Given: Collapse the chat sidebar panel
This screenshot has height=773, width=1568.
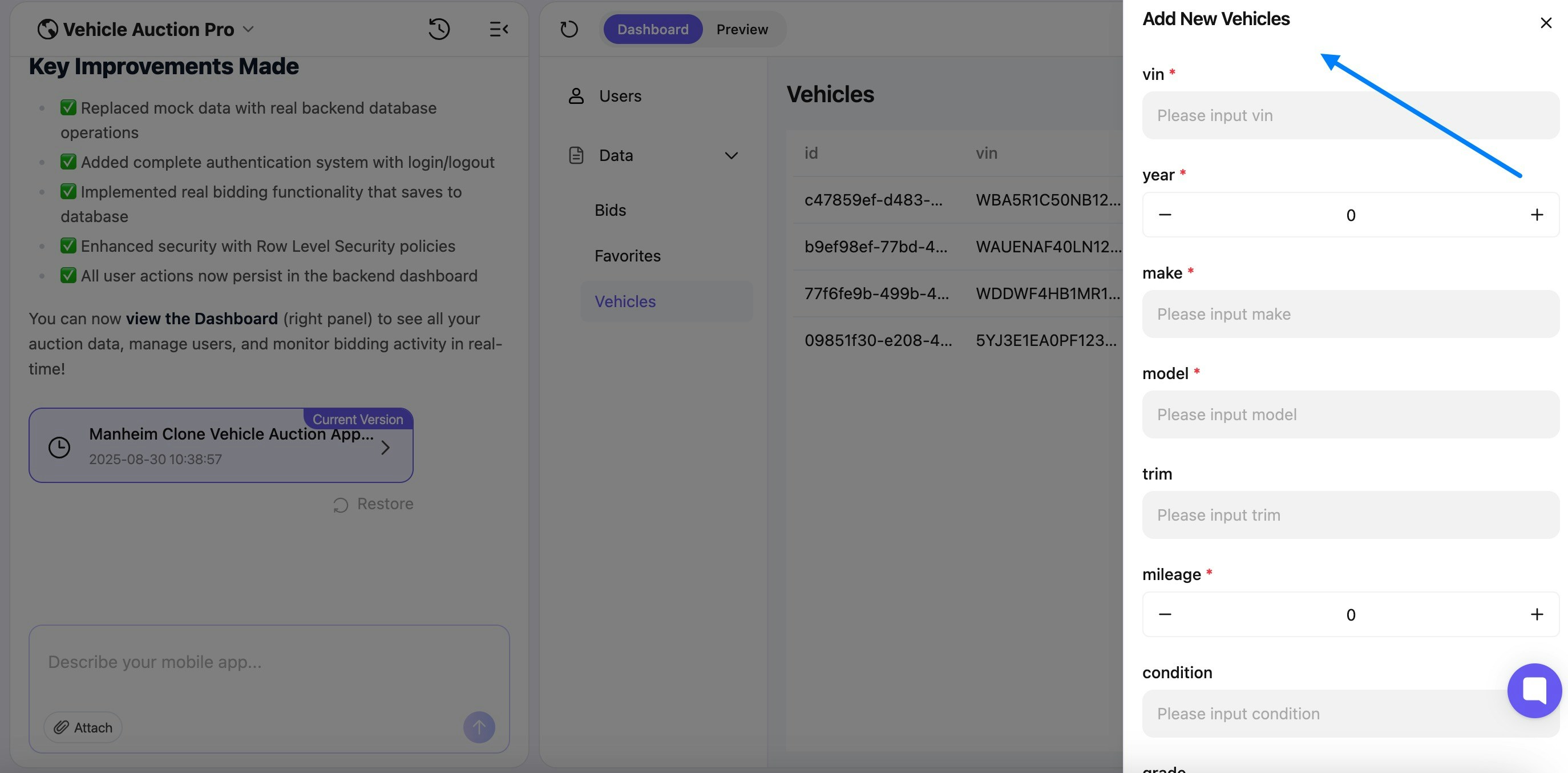Looking at the screenshot, I should coord(499,29).
